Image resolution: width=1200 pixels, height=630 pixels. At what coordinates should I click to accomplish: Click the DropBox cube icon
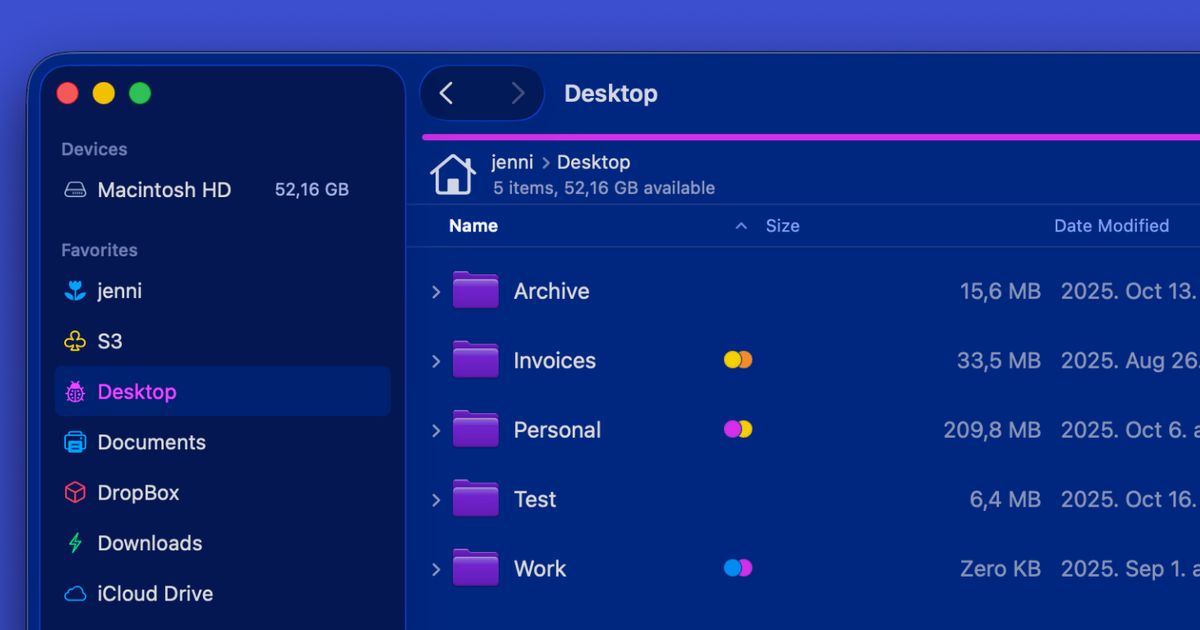(75, 493)
